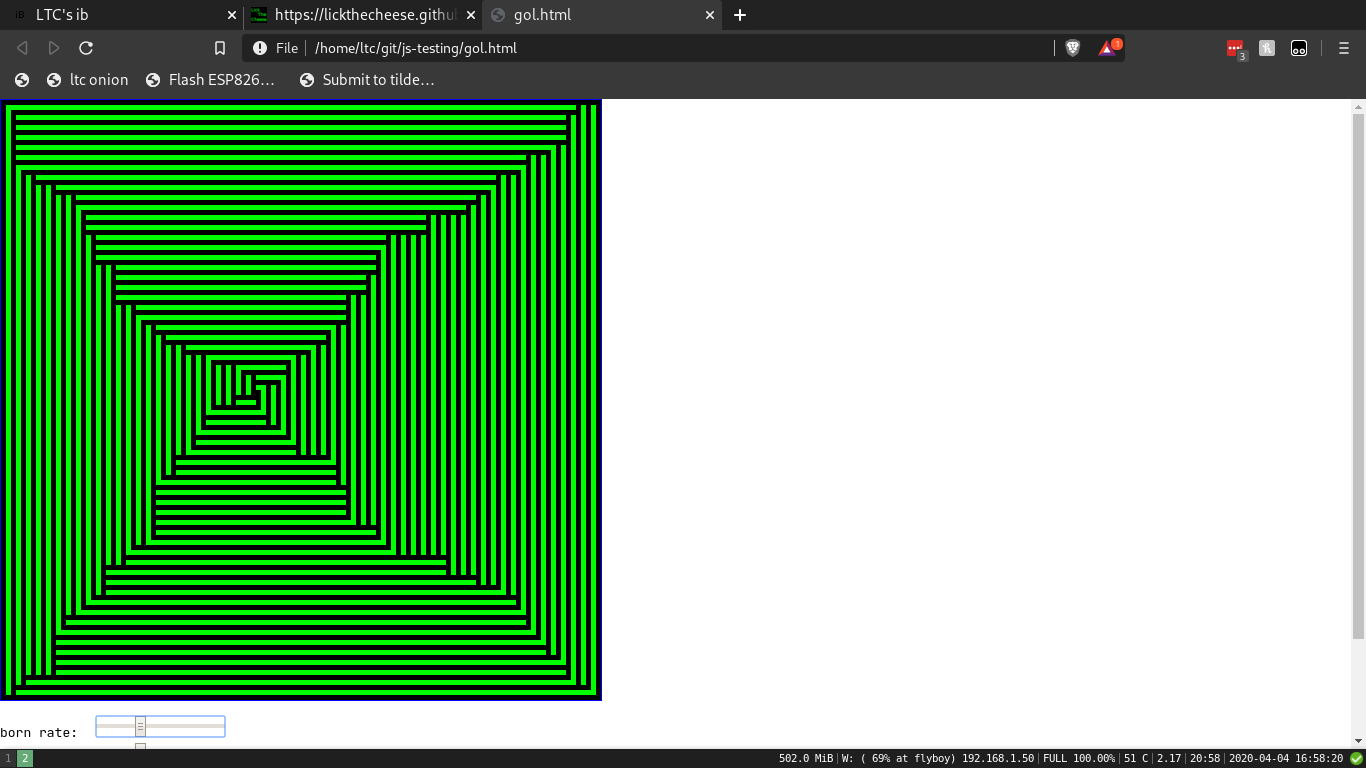
Task: Click the born rate slider
Action: (x=160, y=727)
